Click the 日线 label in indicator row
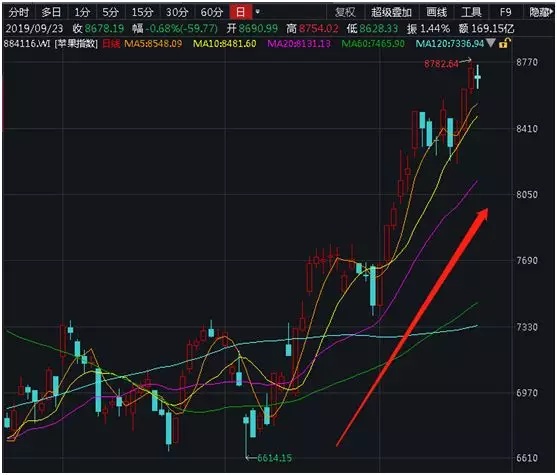 pyautogui.click(x=111, y=44)
